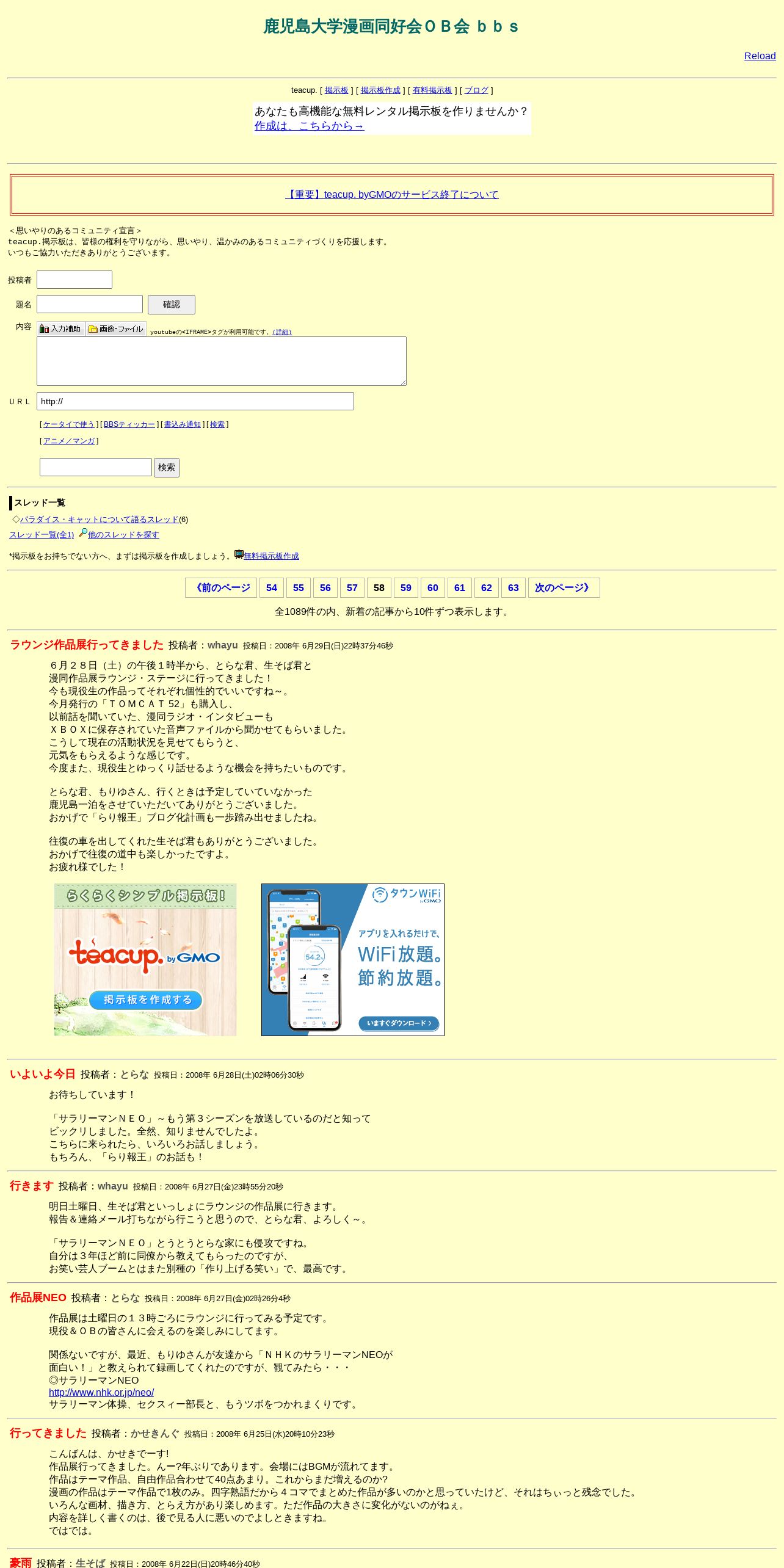Focus the URL field containing http://
Image resolution: width=784 pixels, height=1568 pixels.
click(x=195, y=401)
